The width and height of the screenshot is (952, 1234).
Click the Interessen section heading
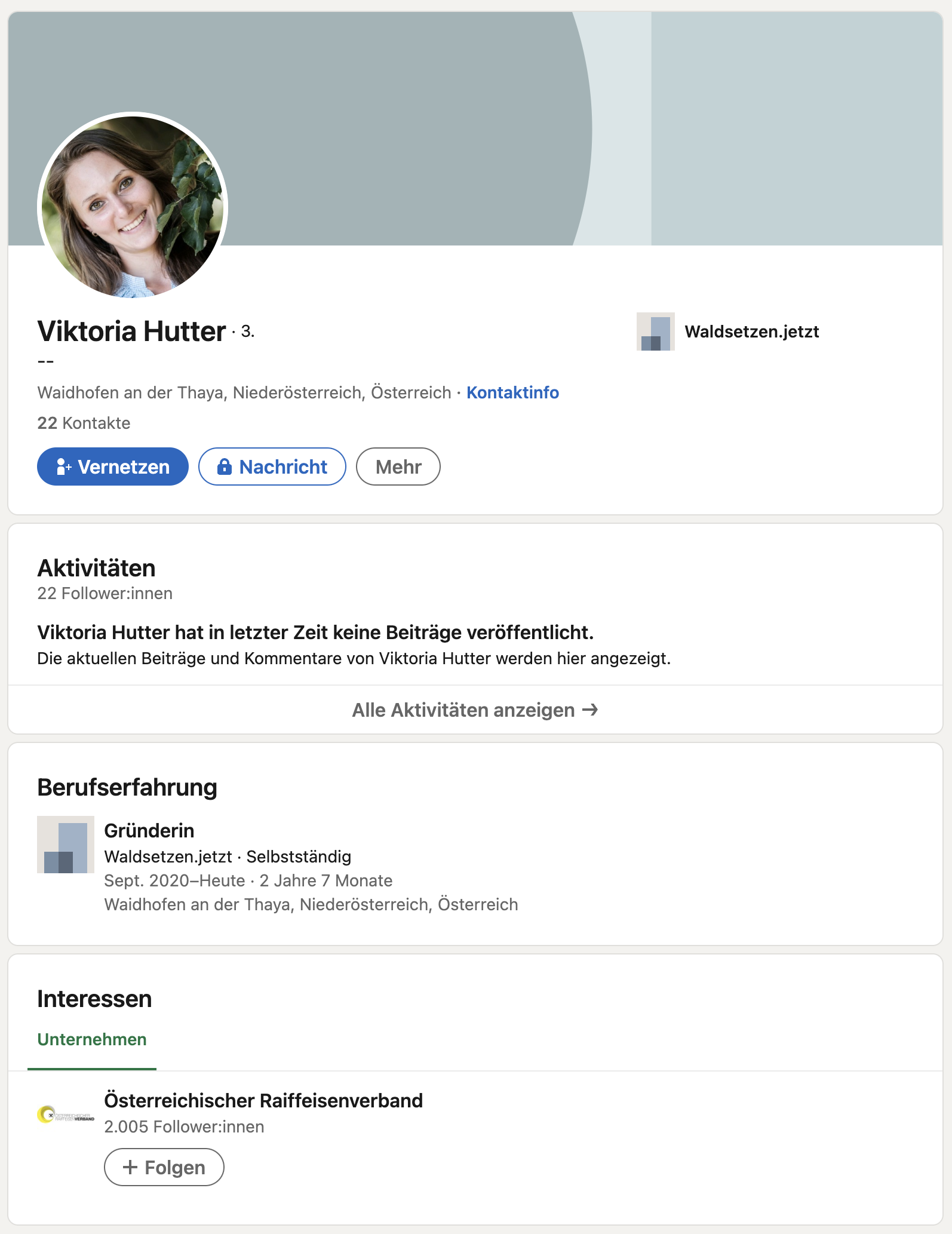94,999
